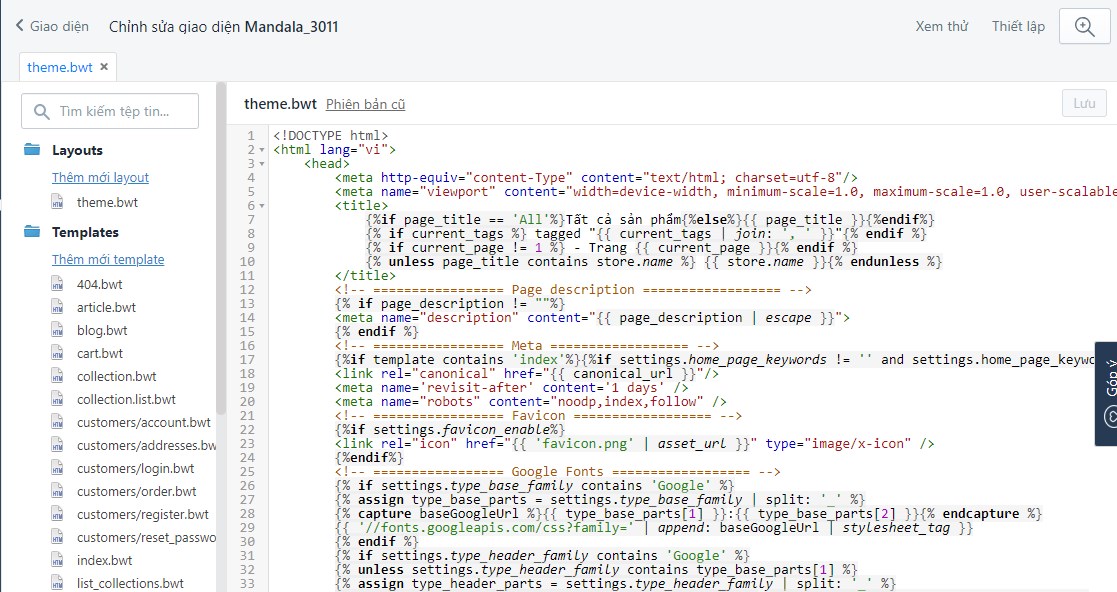Click the Layouts folder icon
Screen dimensions: 1117x592
pyautogui.click(x=32, y=150)
